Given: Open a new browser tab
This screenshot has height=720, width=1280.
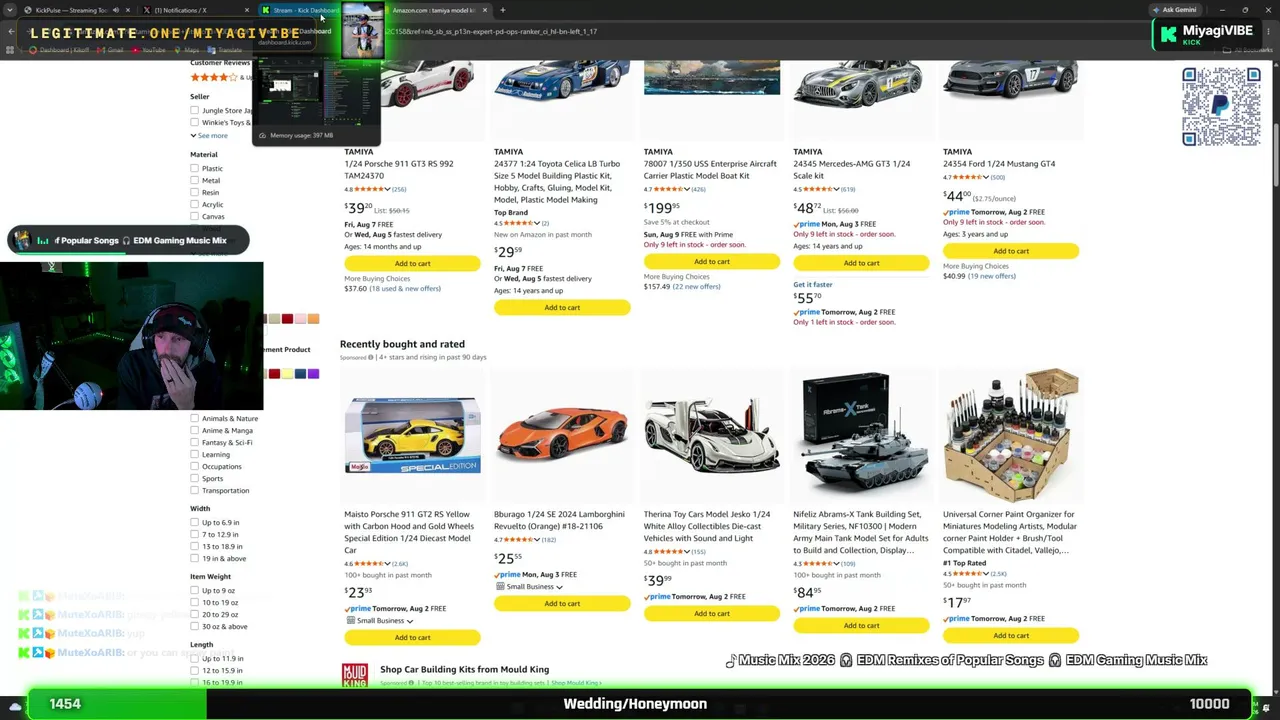Looking at the screenshot, I should click(x=502, y=10).
